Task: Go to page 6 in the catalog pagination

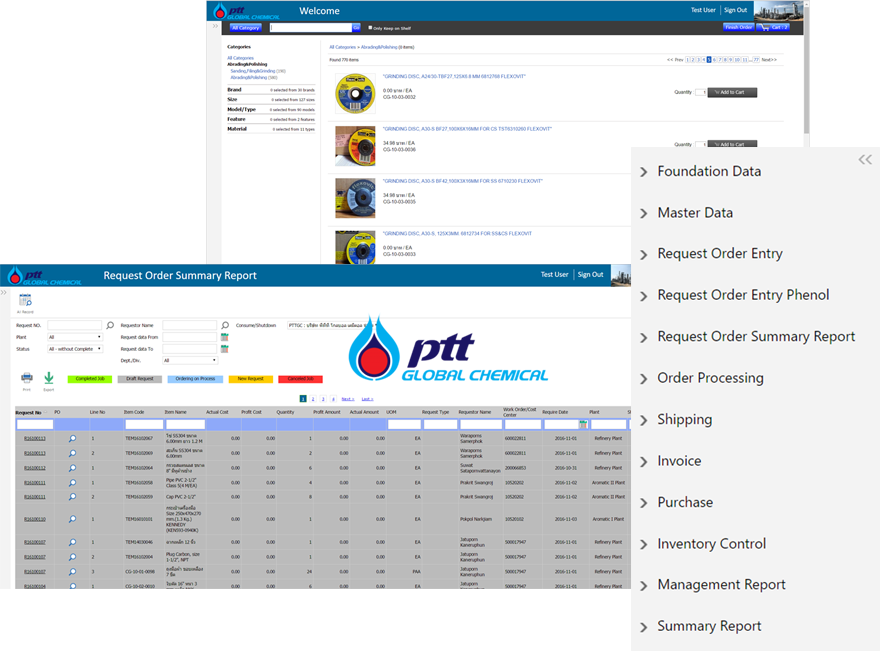Action: 714,59
